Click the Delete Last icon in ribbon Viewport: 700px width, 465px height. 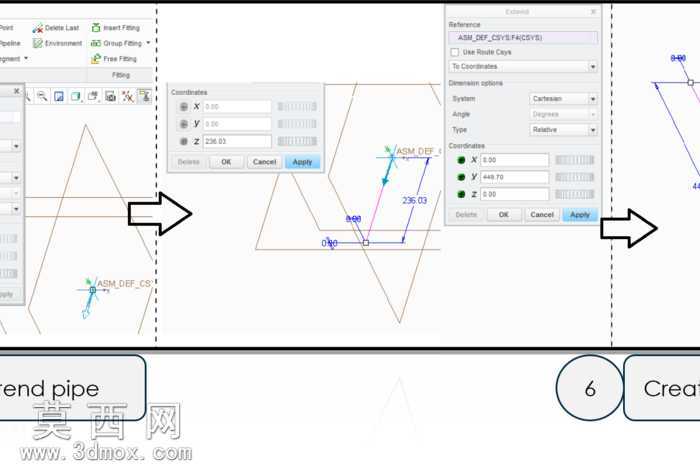(x=38, y=28)
